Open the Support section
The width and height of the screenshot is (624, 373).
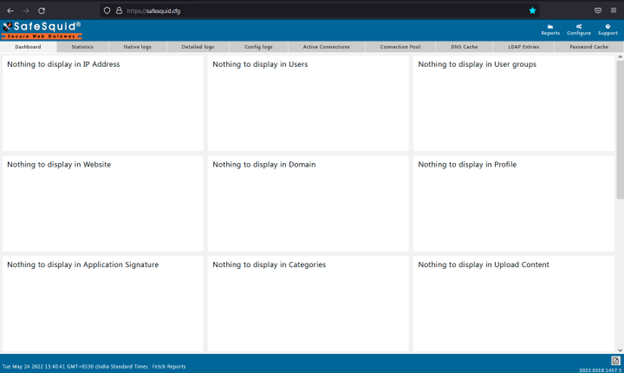point(608,30)
